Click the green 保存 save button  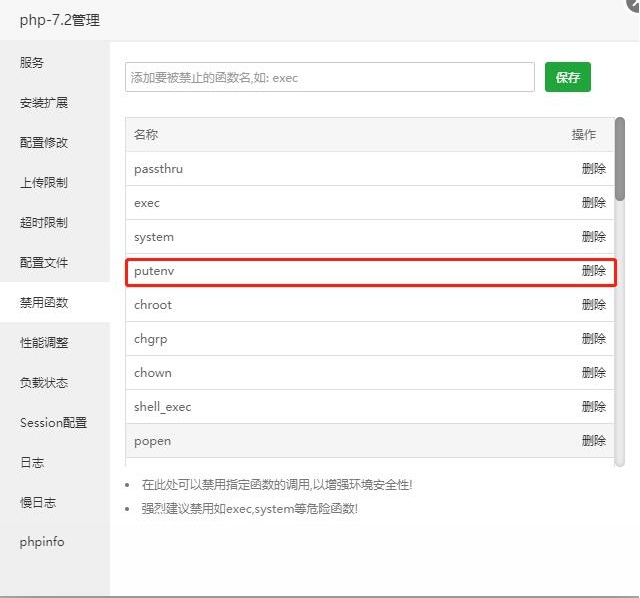(567, 77)
